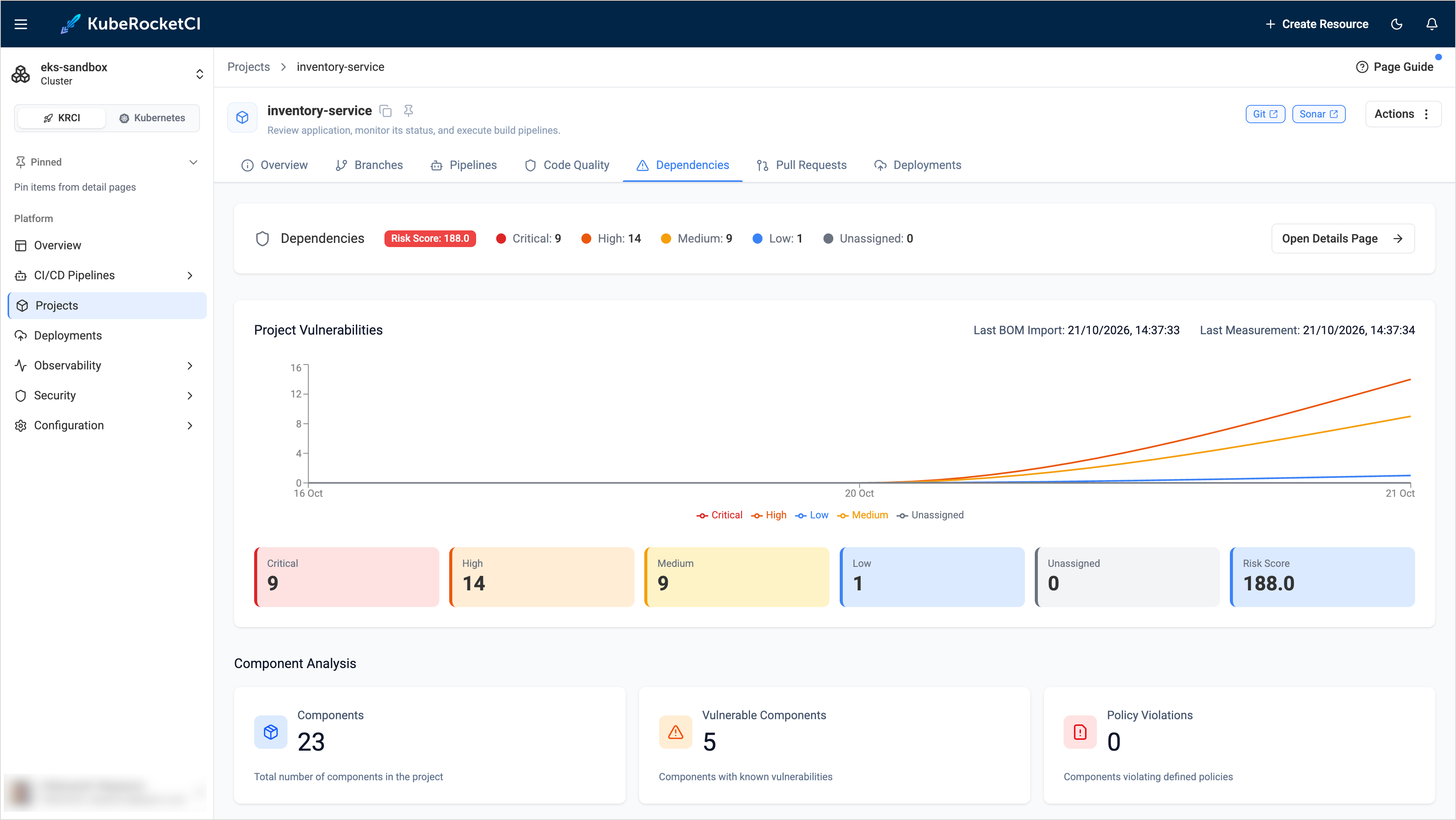Open the notifications bell
1456x820 pixels.
point(1432,24)
